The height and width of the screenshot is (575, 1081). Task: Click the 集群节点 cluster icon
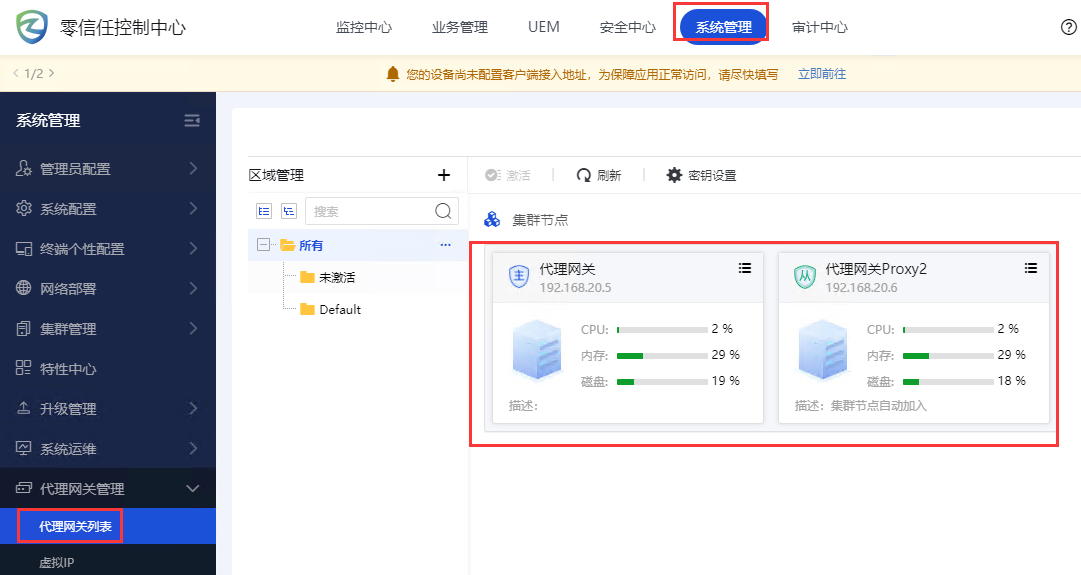492,220
